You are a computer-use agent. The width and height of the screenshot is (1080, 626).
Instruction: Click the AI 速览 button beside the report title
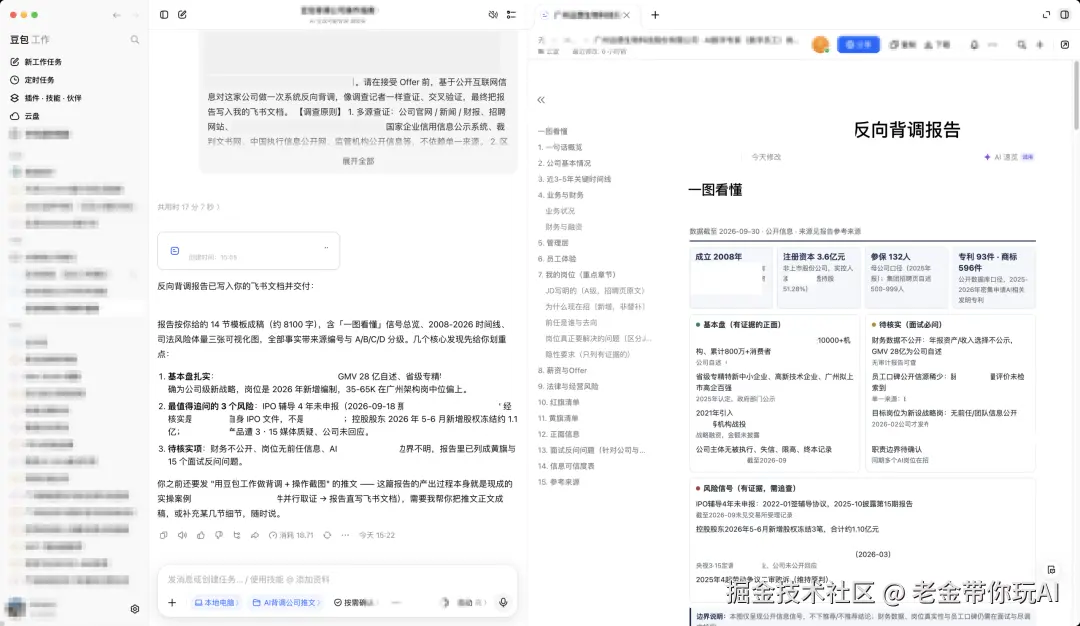click(1009, 157)
